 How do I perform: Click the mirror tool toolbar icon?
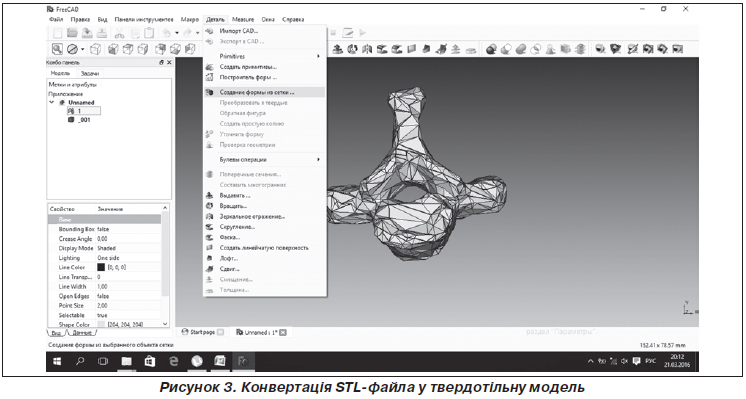(x=367, y=49)
